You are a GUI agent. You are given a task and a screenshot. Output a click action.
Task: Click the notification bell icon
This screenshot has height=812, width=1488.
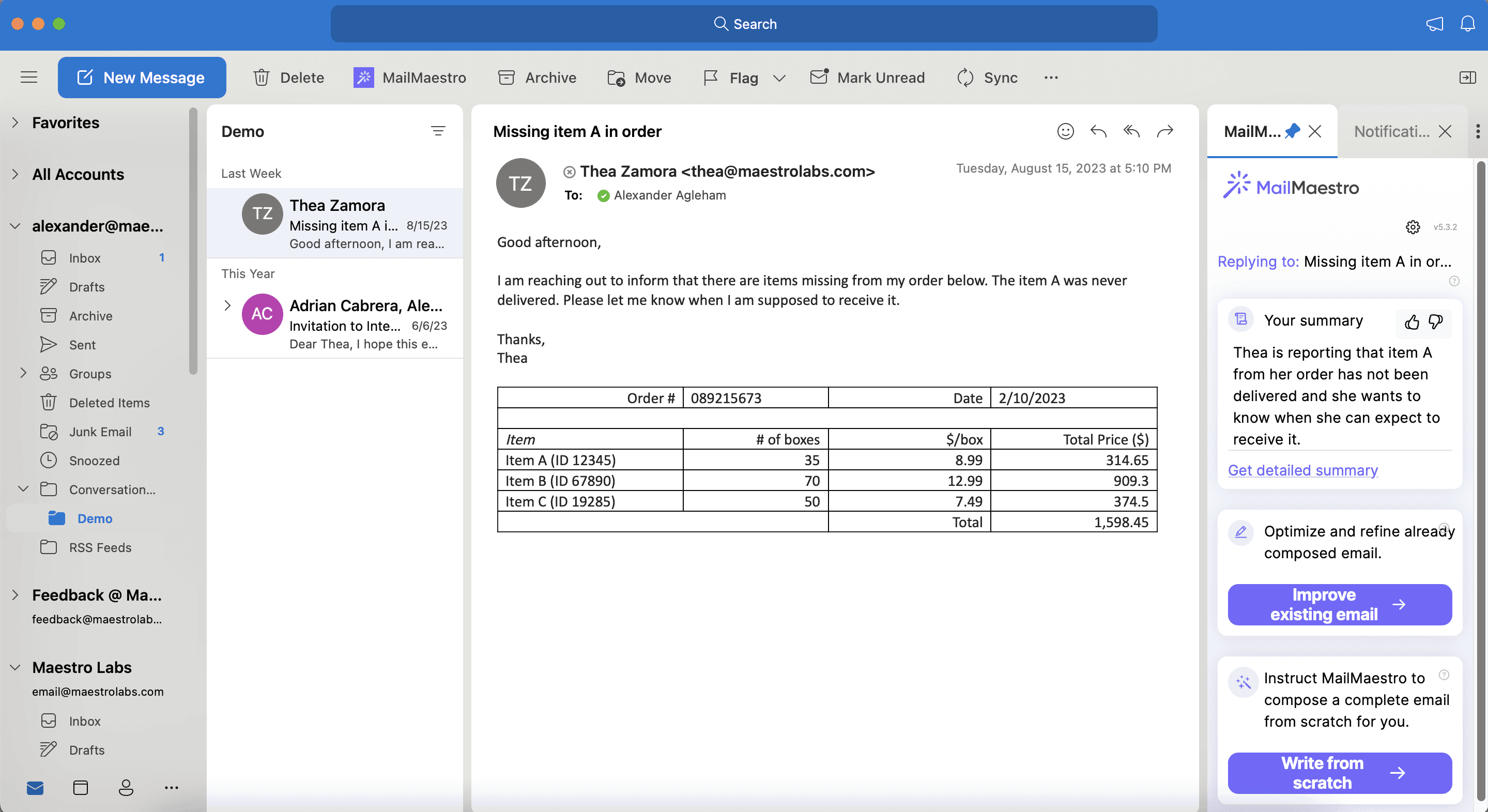click(1467, 24)
